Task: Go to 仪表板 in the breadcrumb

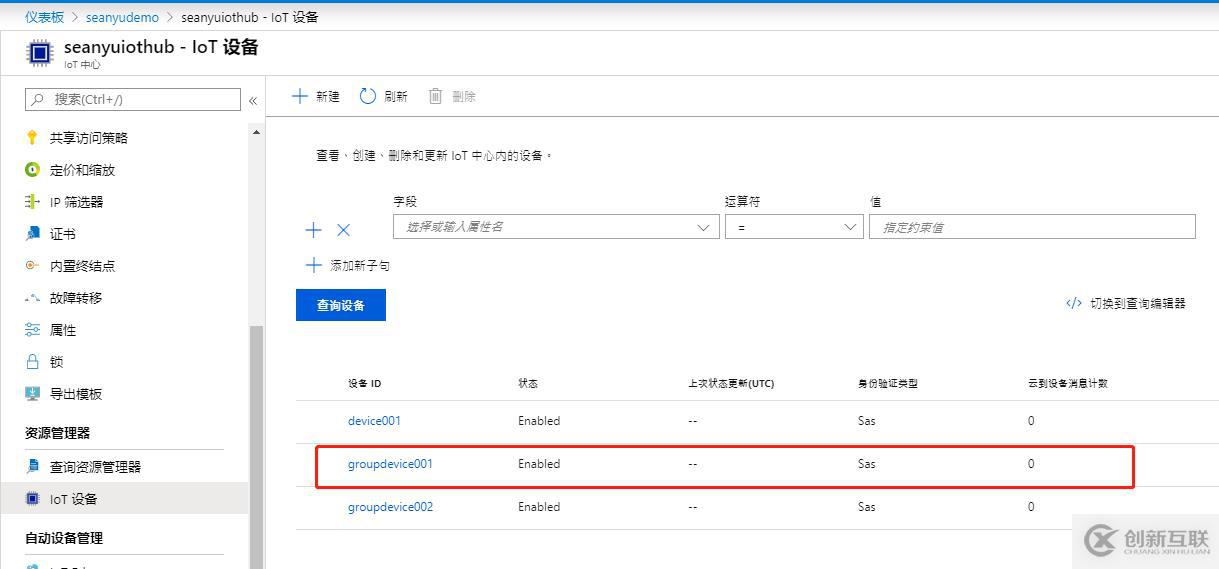Action: [45, 17]
